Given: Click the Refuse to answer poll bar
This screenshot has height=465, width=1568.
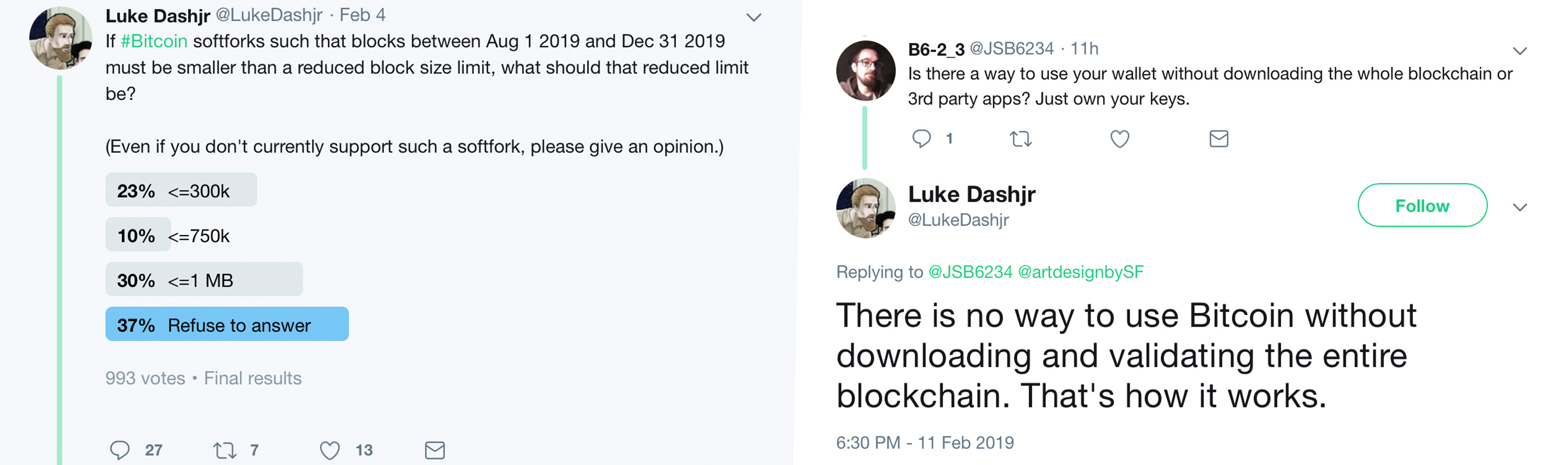Looking at the screenshot, I should pyautogui.click(x=226, y=324).
